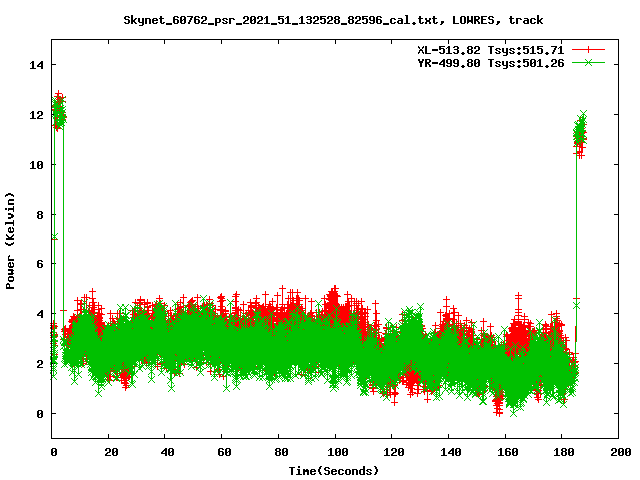This screenshot has width=640, height=480.
Task: Click the green YR legend line sample
Action: click(588, 63)
